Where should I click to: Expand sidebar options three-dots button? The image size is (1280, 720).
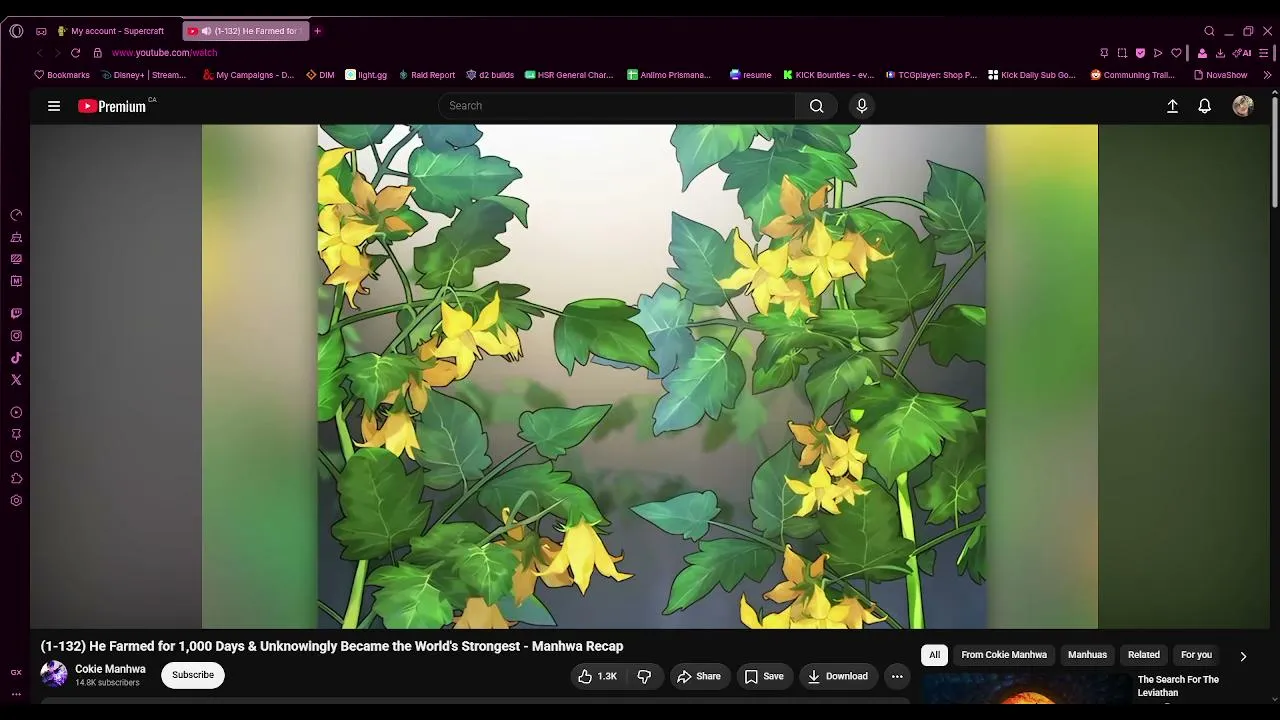(16, 694)
